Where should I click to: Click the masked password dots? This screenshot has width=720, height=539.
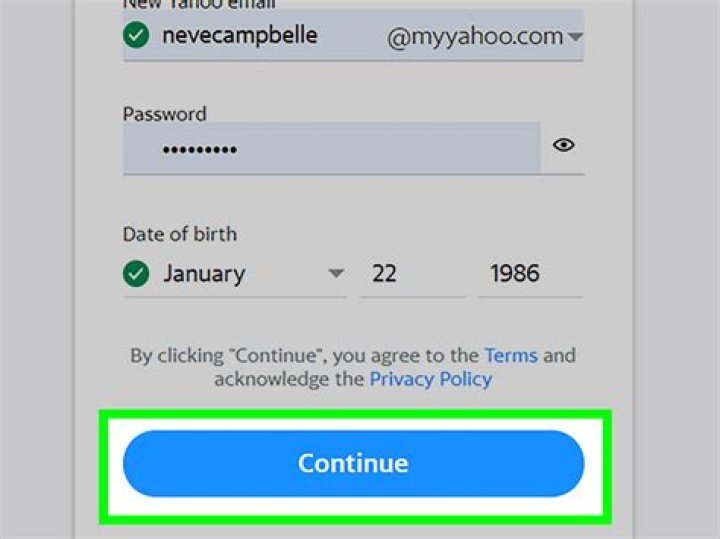coord(199,149)
